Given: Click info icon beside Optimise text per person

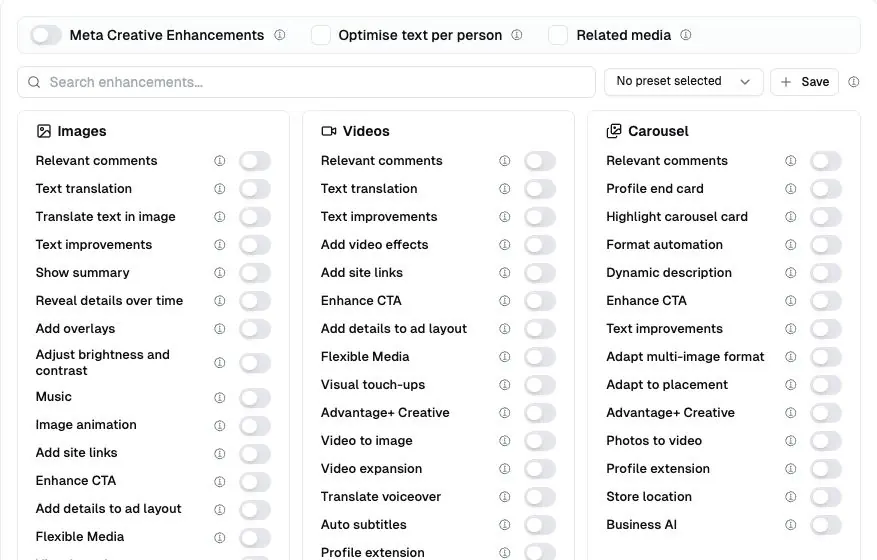Looking at the screenshot, I should point(517,35).
